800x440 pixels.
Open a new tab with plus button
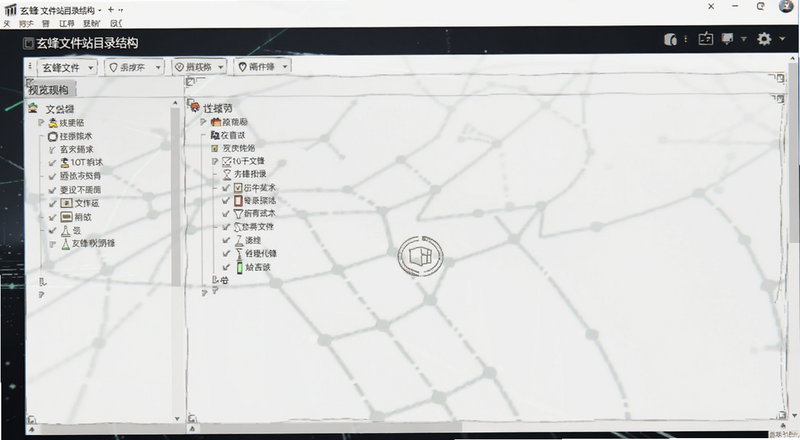(111, 9)
